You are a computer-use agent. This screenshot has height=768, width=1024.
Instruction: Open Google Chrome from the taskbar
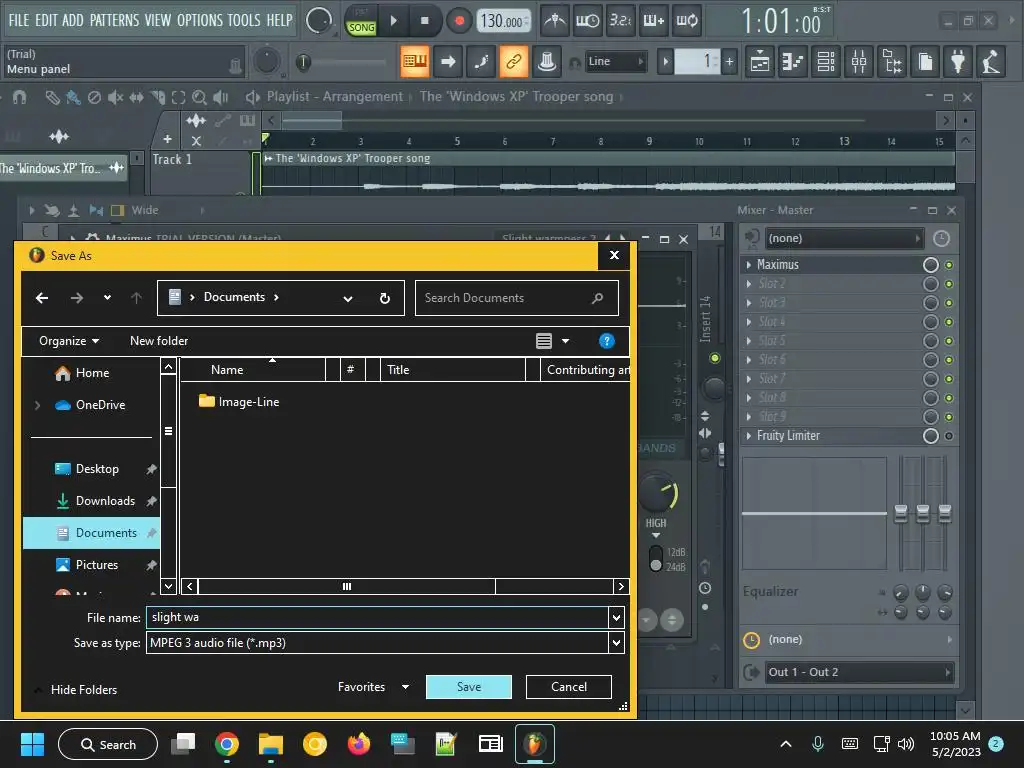(x=226, y=744)
